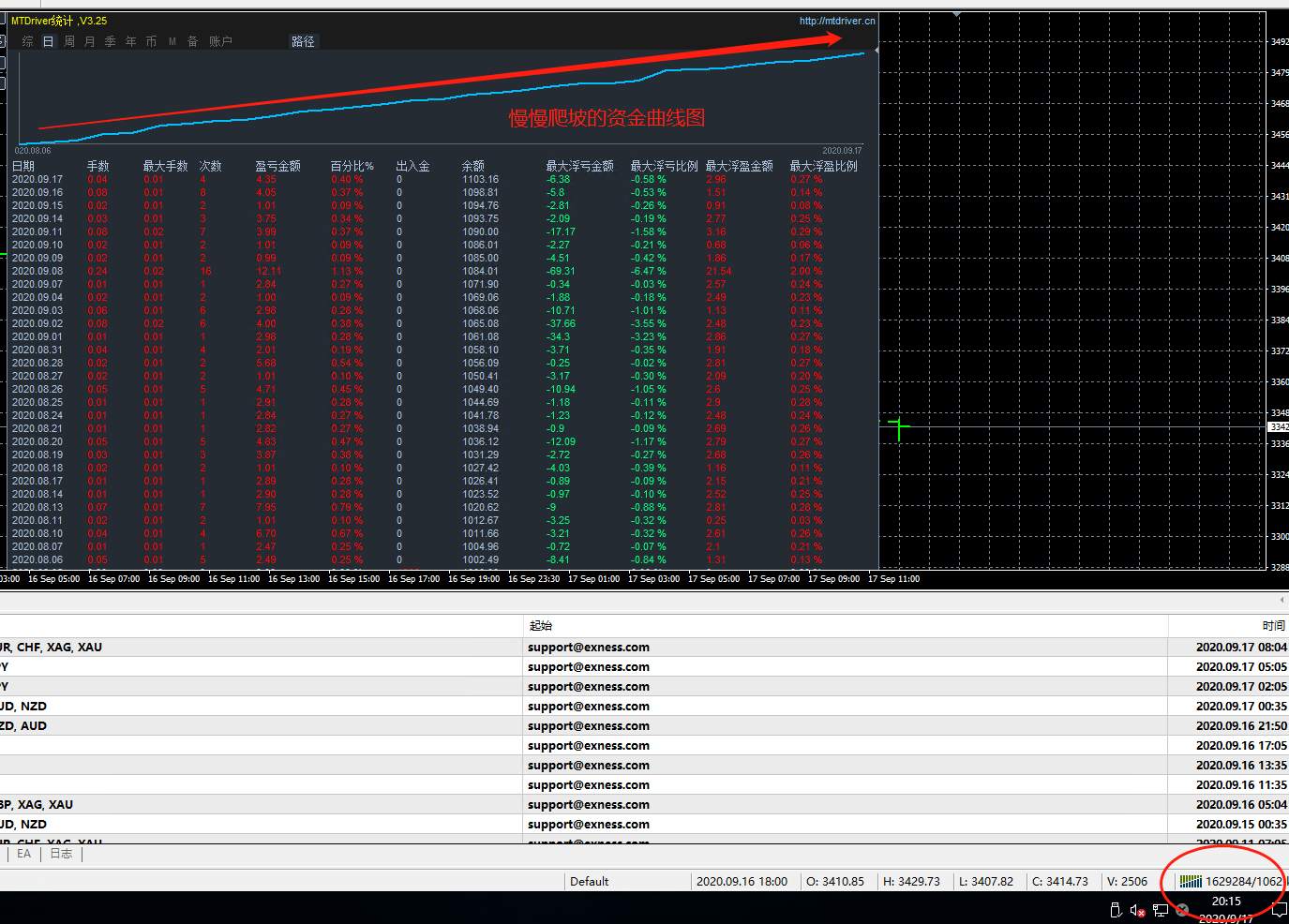Click the O: 3410.85 open price entry
The image size is (1289, 924).
pyautogui.click(x=835, y=881)
